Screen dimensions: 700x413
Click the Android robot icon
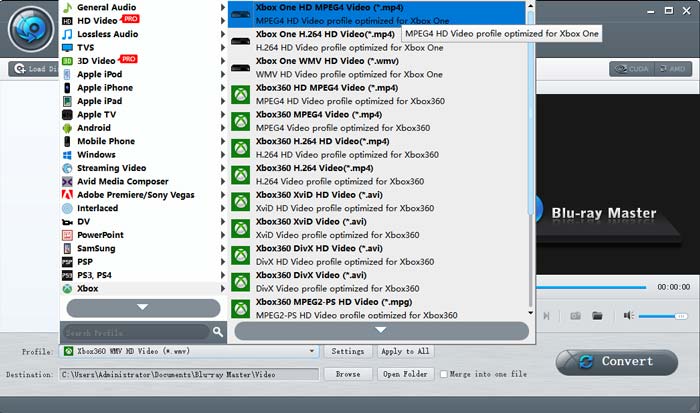coord(67,128)
